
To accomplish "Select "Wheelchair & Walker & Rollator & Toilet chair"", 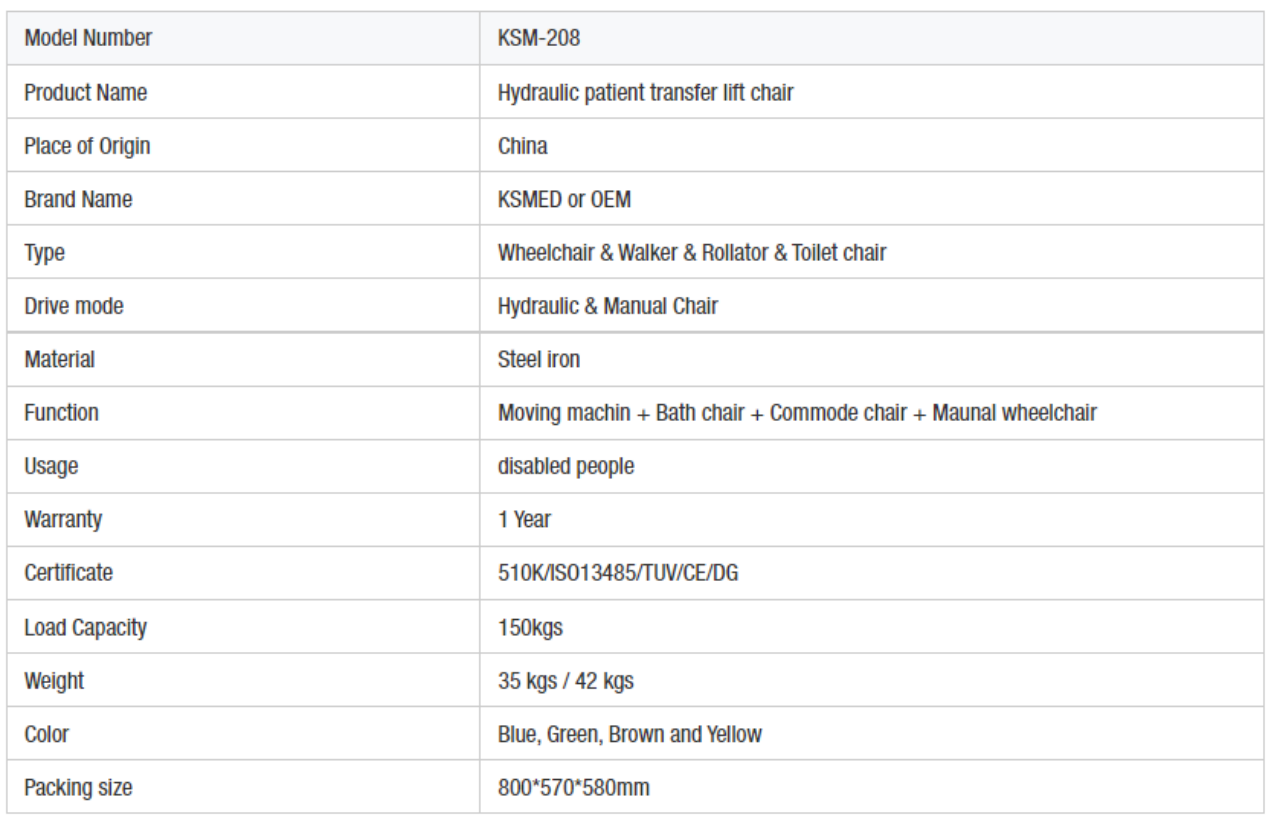I will click(692, 253).
